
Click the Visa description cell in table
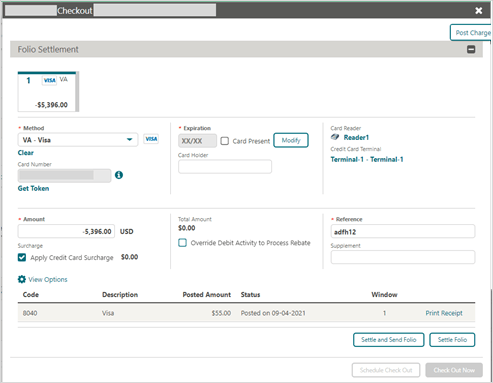(108, 313)
